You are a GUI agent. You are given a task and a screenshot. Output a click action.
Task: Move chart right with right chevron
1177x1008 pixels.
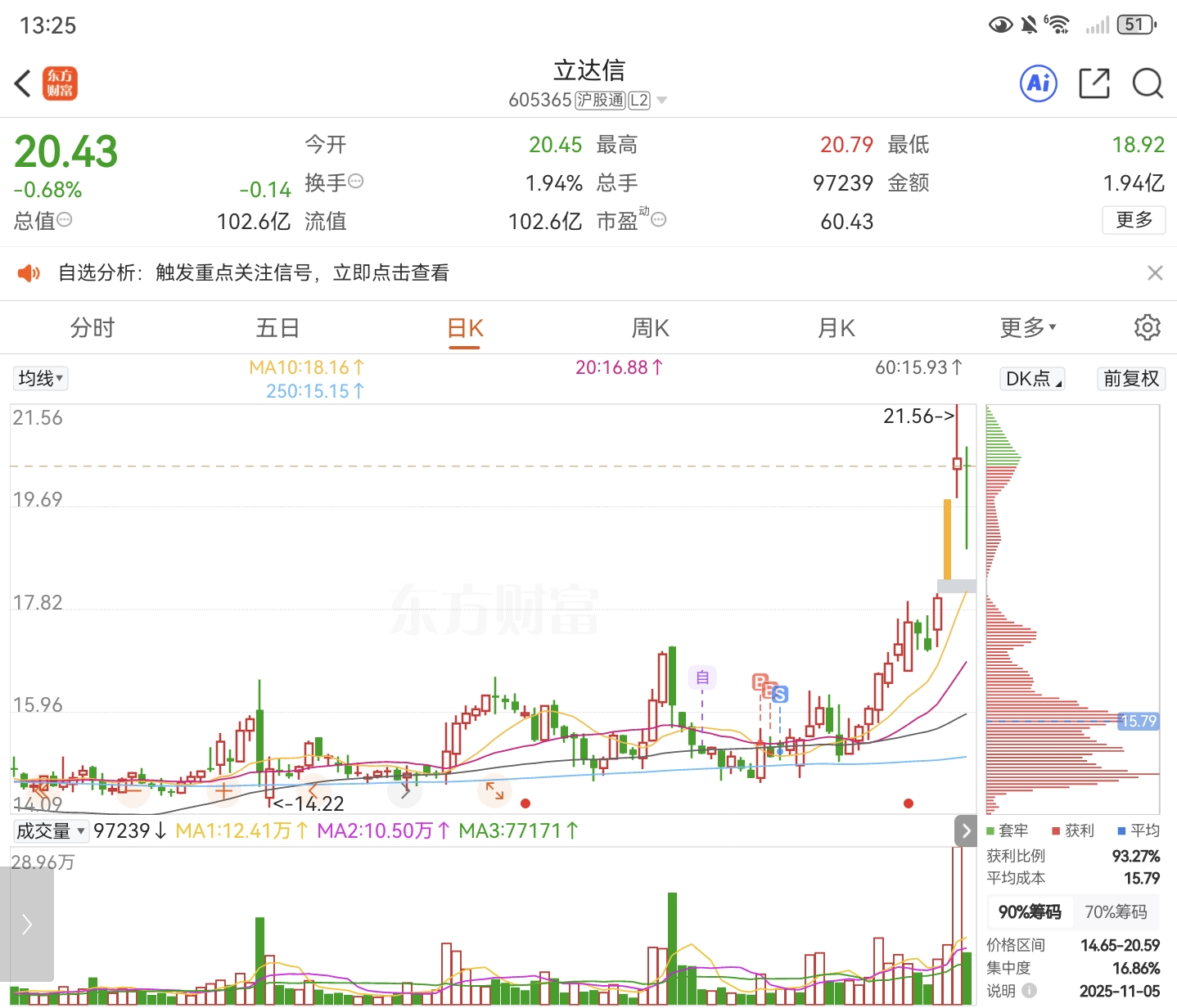click(405, 791)
